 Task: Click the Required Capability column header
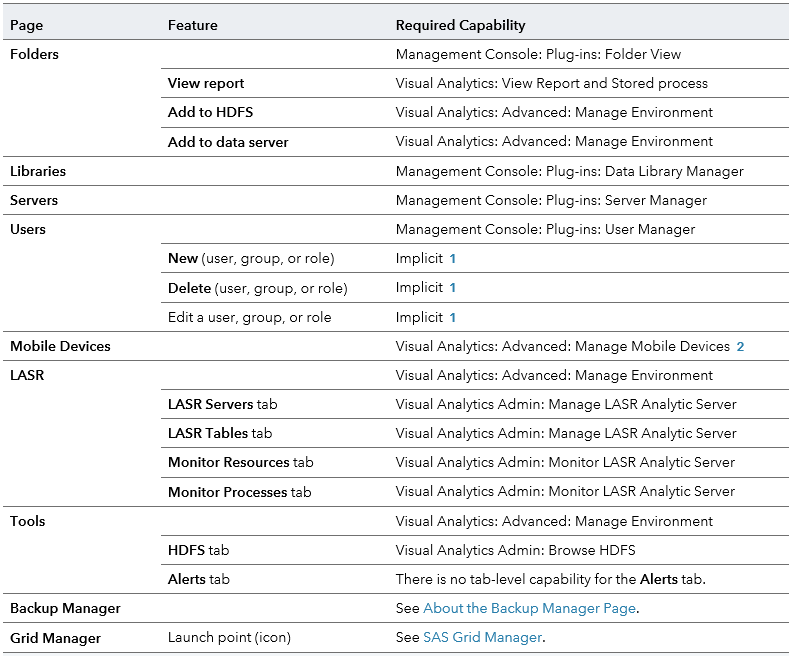(460, 25)
